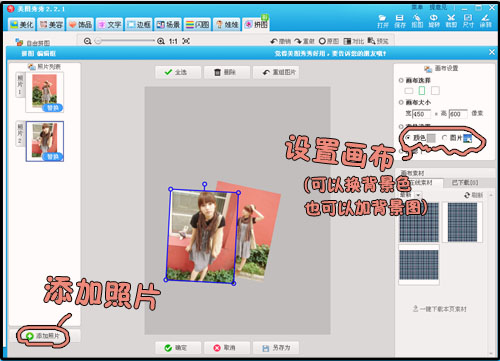
Task: Click the fit-to-window icon beside 1:1
Action: click(x=186, y=41)
